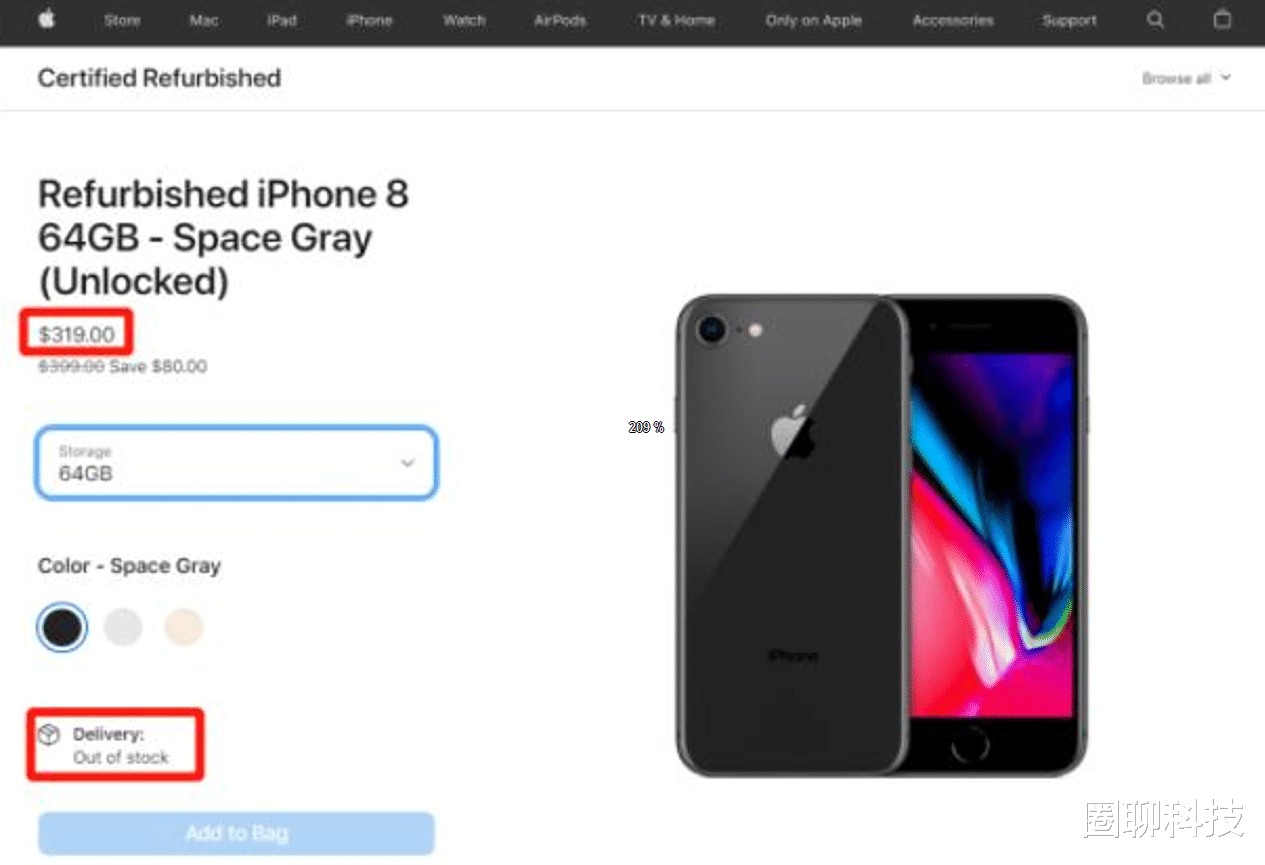The width and height of the screenshot is (1265, 865).
Task: Open the iPad menu item
Action: click(x=282, y=20)
